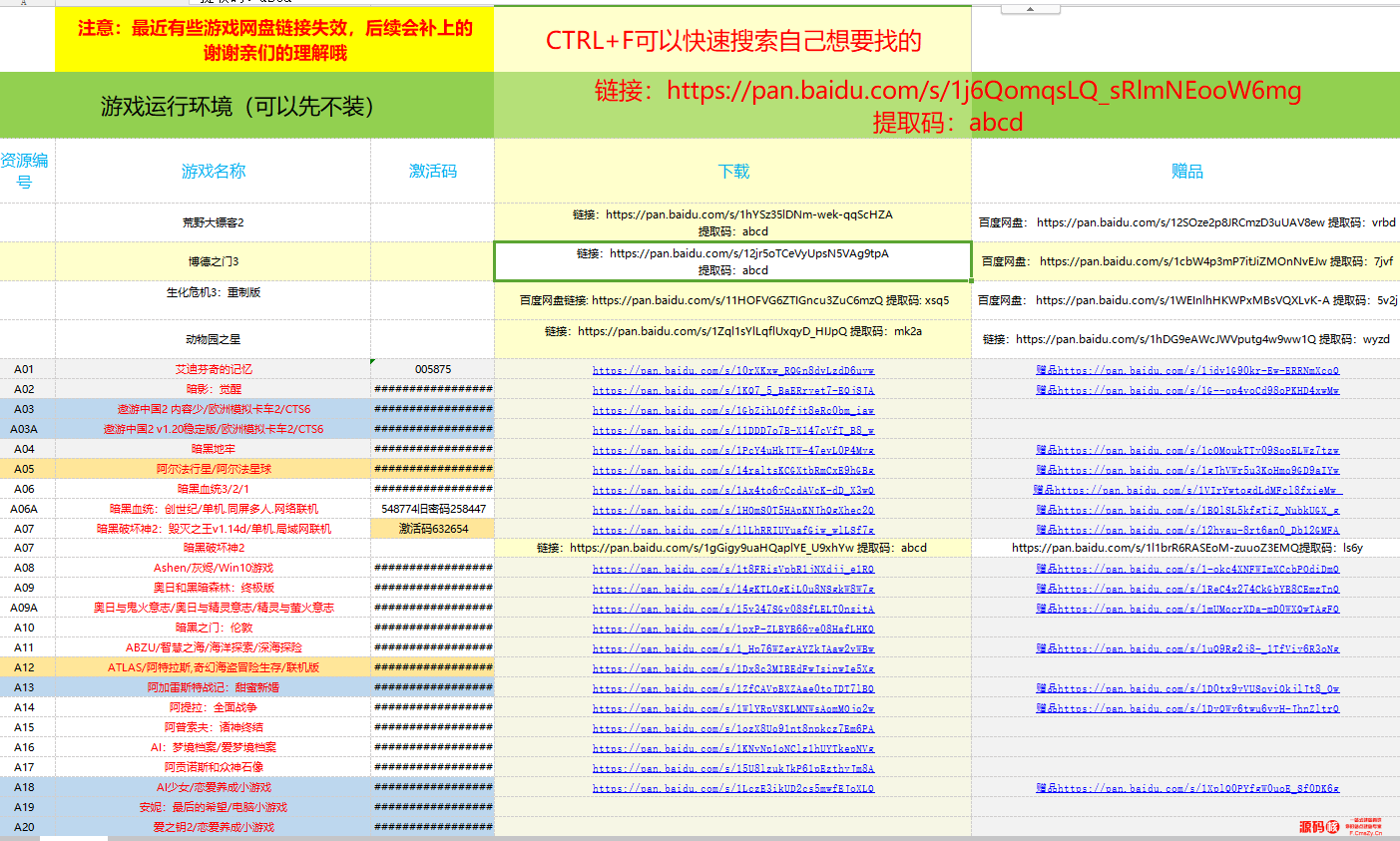The width and height of the screenshot is (1400, 841).
Task: Select the gift cell with 提取码 vrbd
Action: (1186, 222)
